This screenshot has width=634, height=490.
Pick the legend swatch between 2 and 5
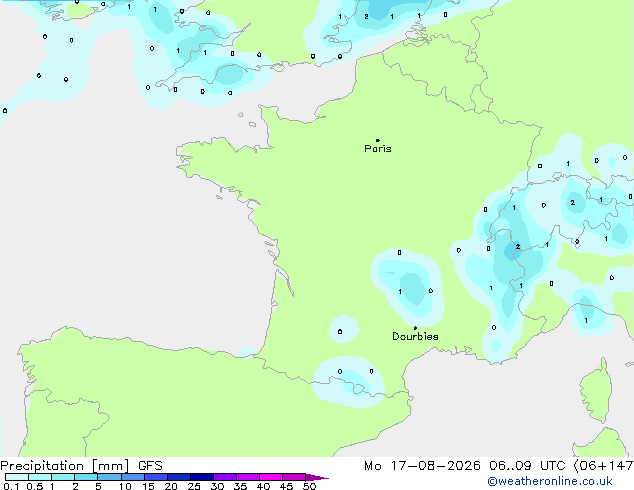point(86,477)
